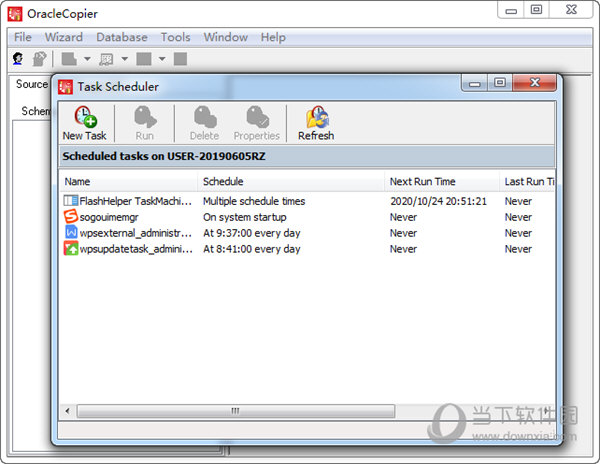Open the File menu
This screenshot has height=464, width=600.
coord(23,37)
